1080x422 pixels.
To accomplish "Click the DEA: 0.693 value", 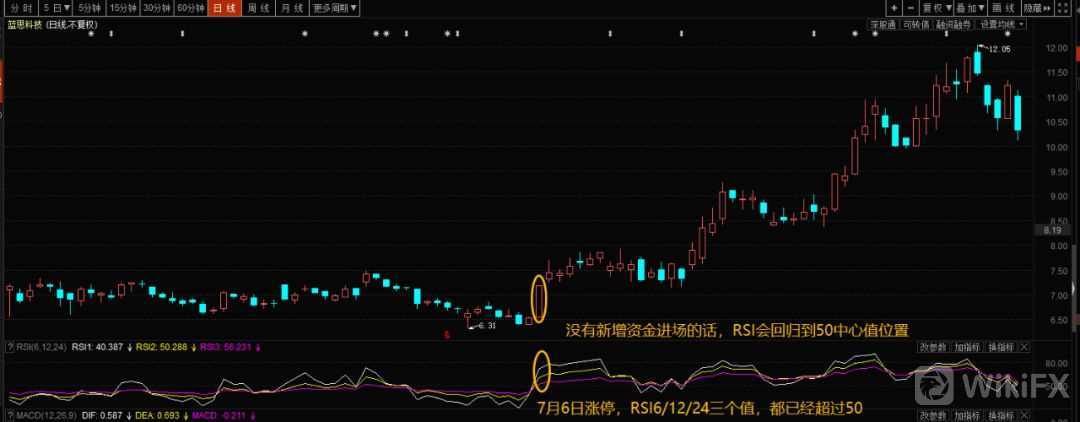I will tap(157, 415).
